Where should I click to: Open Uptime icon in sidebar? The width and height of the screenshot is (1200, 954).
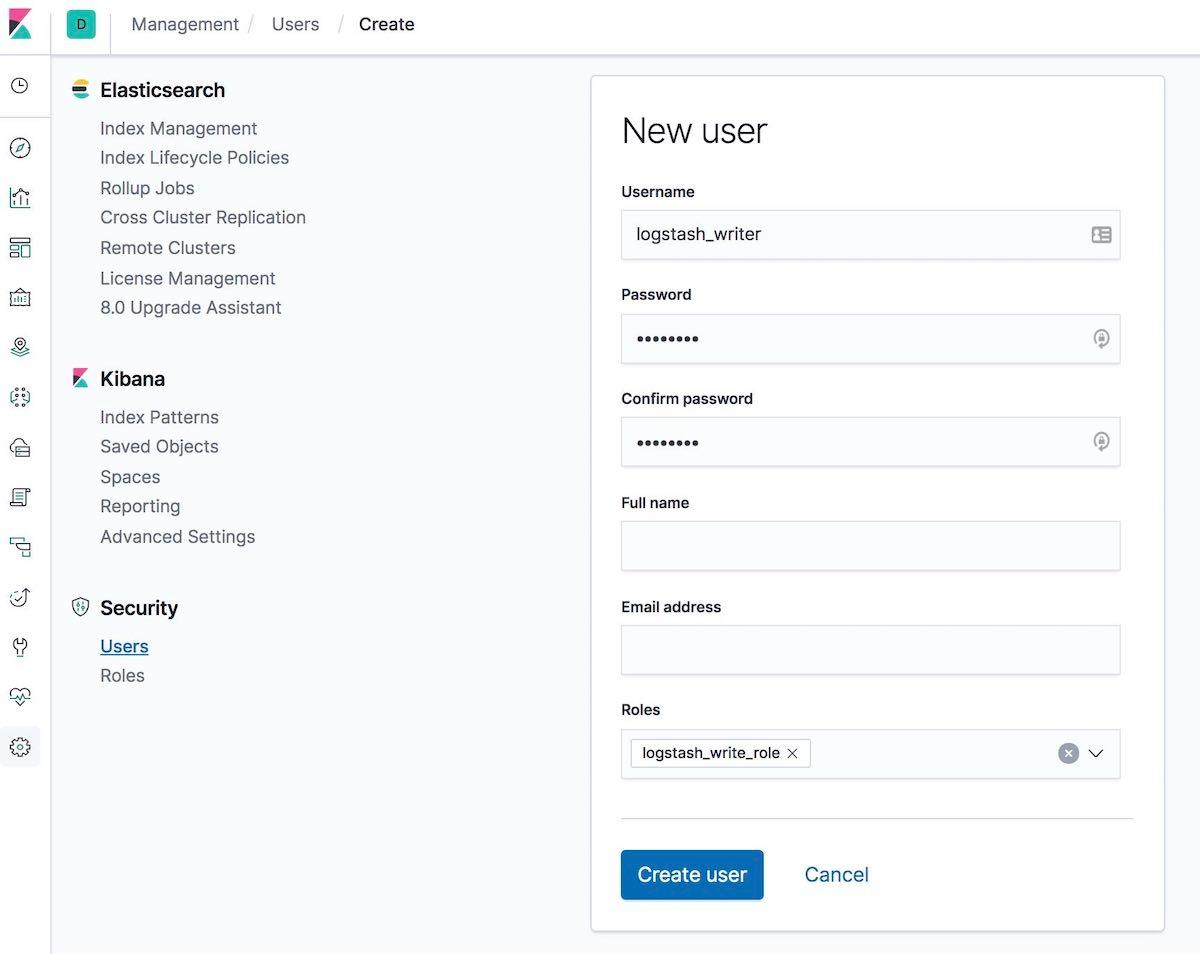(20, 597)
